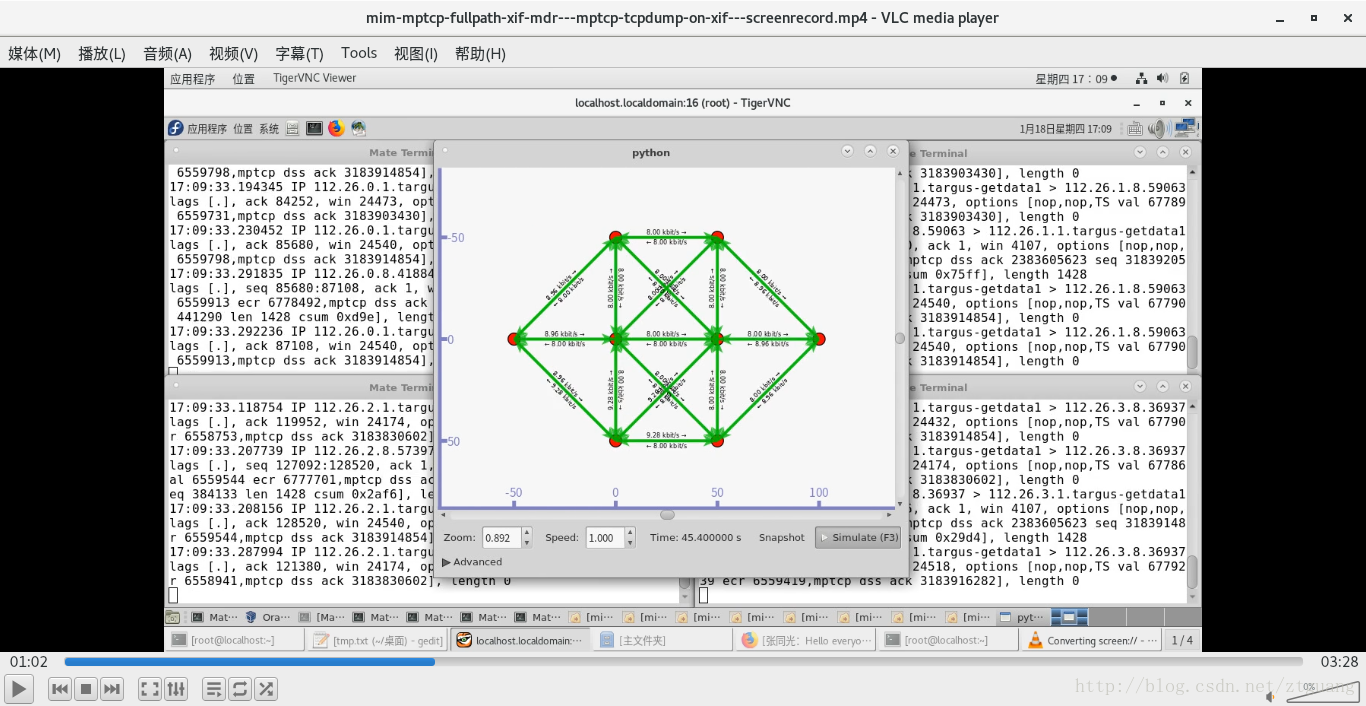This screenshot has height=706, width=1366.
Task: Click the host network status icon
Action: tap(1141, 78)
